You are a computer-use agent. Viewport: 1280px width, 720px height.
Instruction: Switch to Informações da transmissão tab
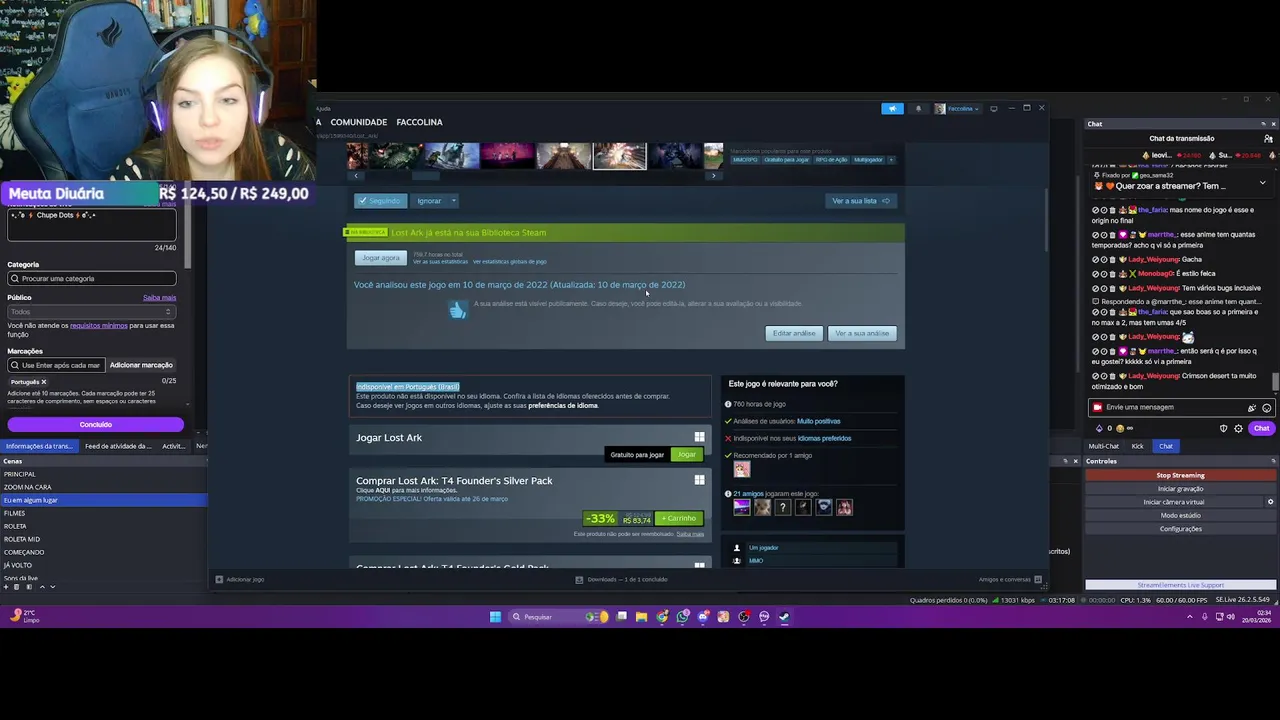[39, 446]
